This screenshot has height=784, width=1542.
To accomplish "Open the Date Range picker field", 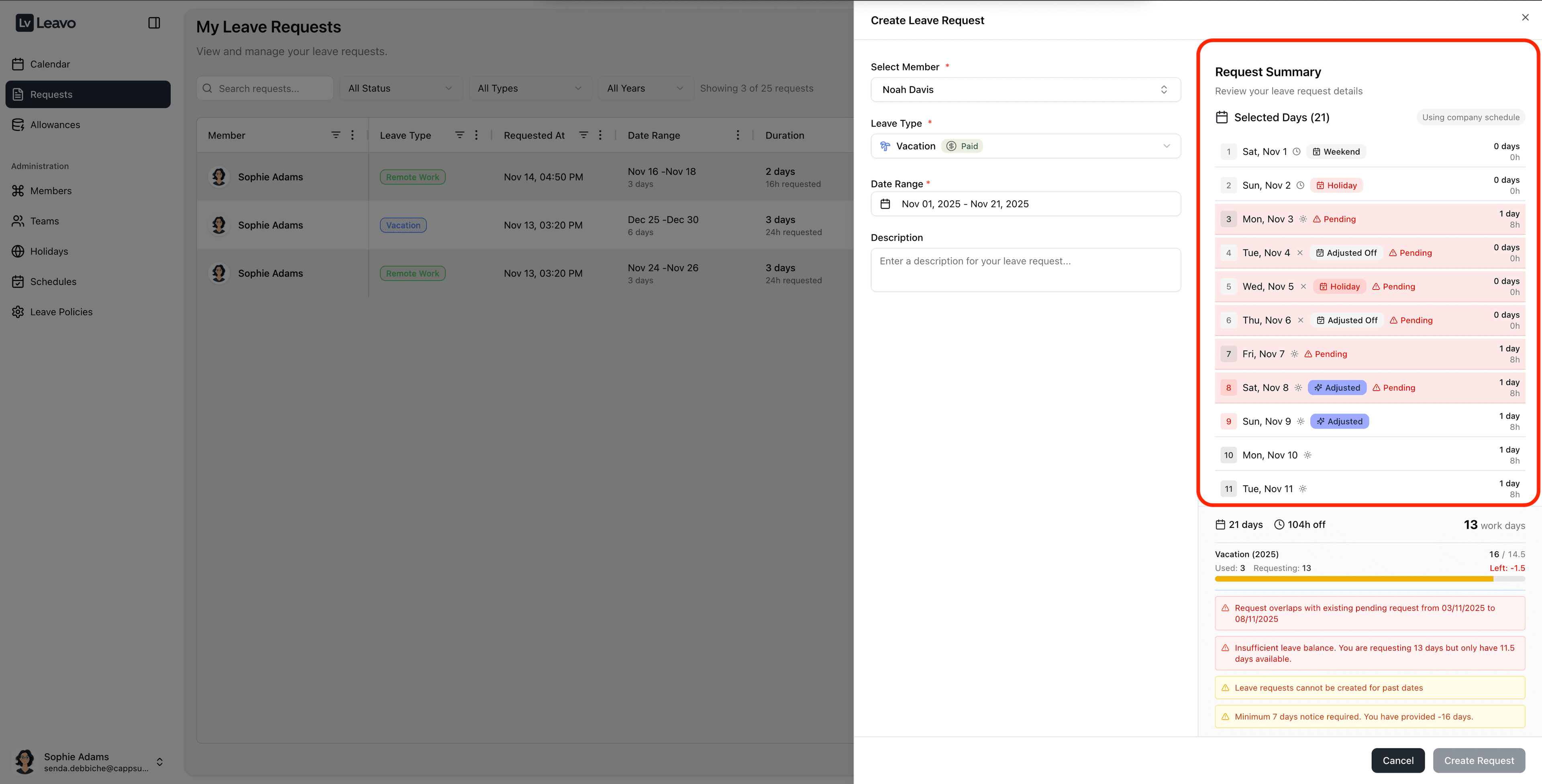I will tap(1025, 204).
